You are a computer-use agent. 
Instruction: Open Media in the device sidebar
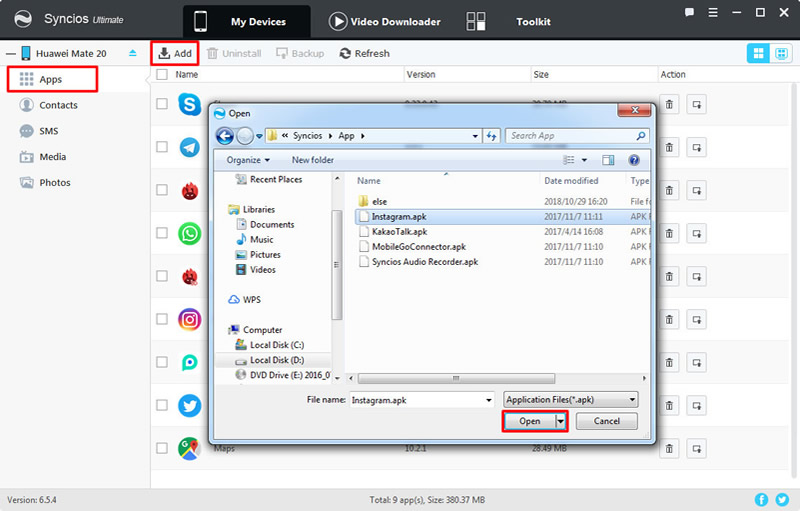[43, 157]
